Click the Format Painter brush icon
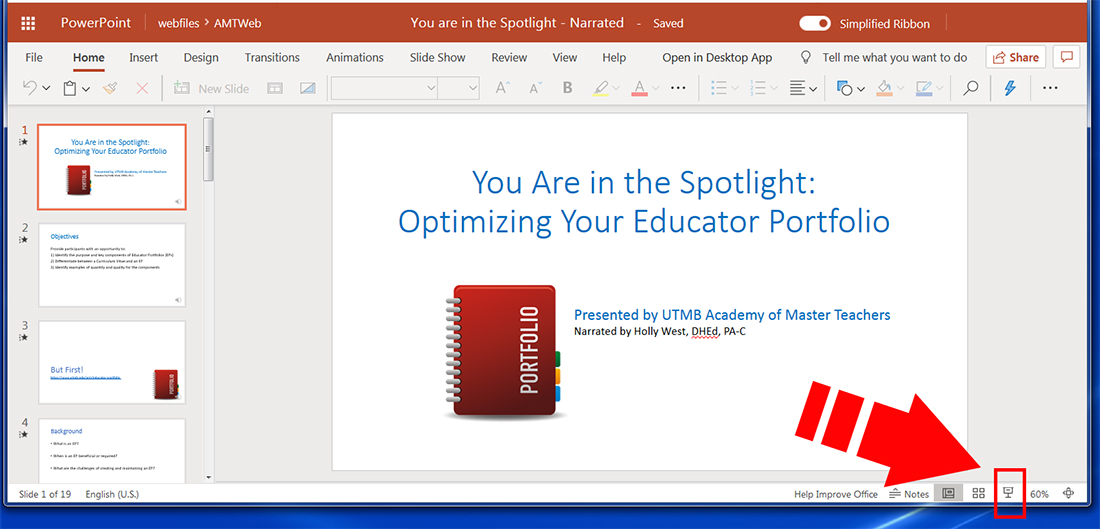1100x529 pixels. pos(110,88)
